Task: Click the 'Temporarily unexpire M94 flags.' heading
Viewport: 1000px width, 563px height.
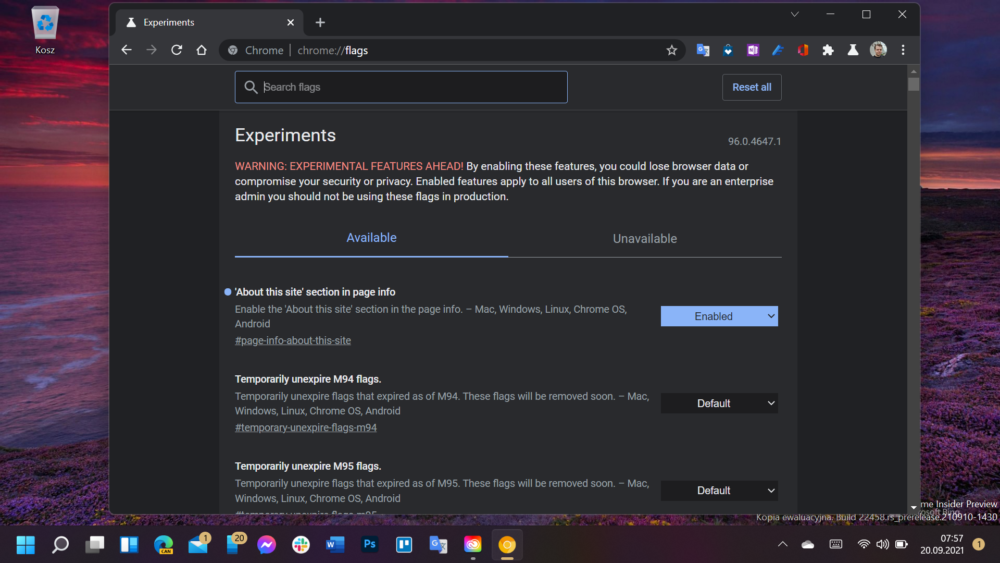Action: (x=308, y=379)
